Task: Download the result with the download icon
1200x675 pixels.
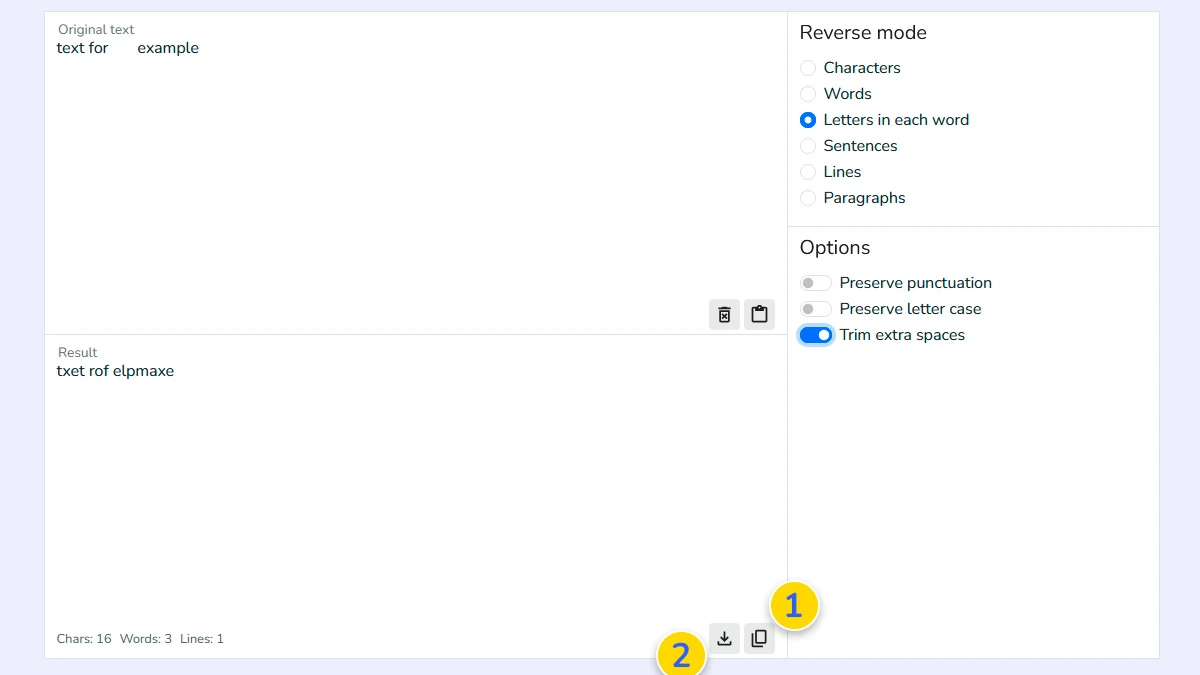Action: pyautogui.click(x=723, y=638)
